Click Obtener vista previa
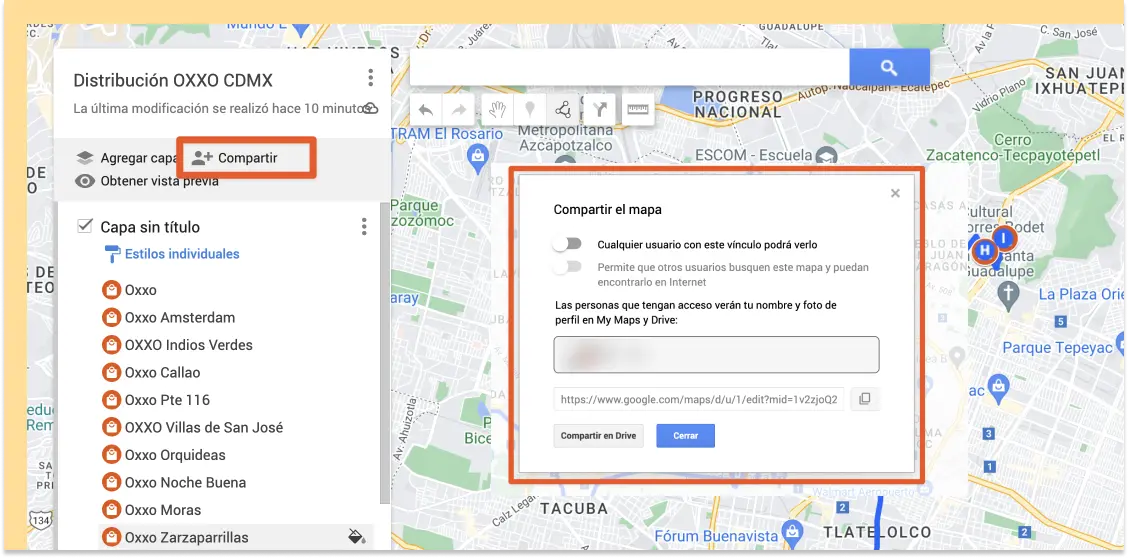Image resolution: width=1128 pixels, height=558 pixels. (x=147, y=181)
